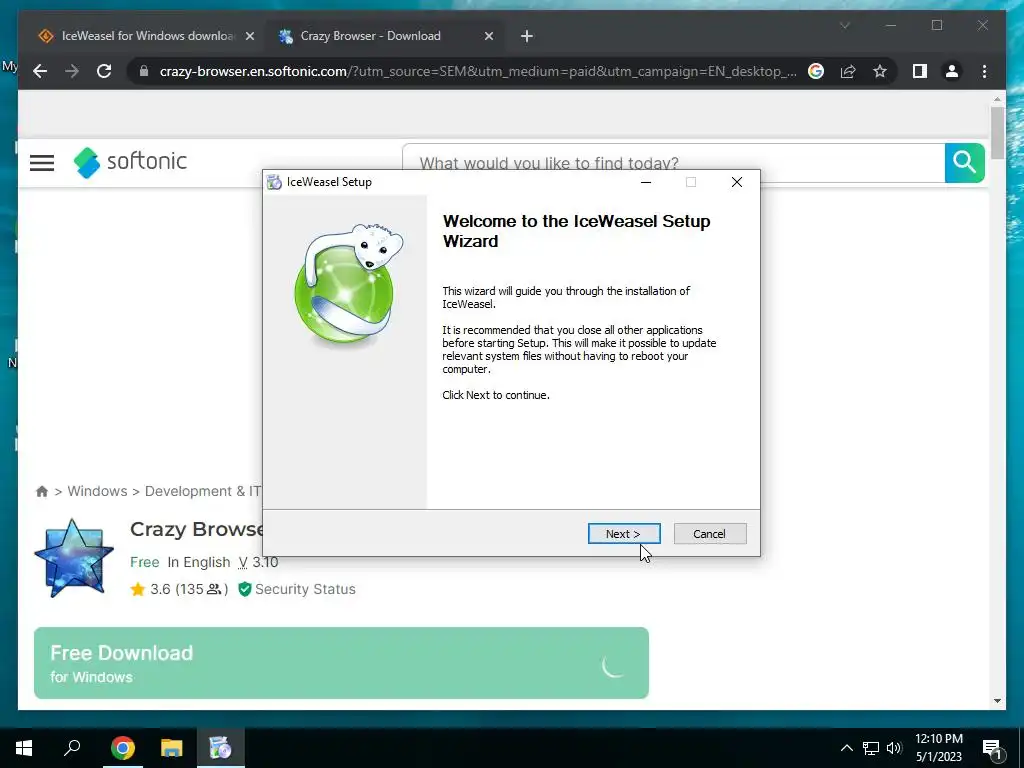Open clock showing 12:10 PM
1024x768 pixels.
(x=938, y=748)
